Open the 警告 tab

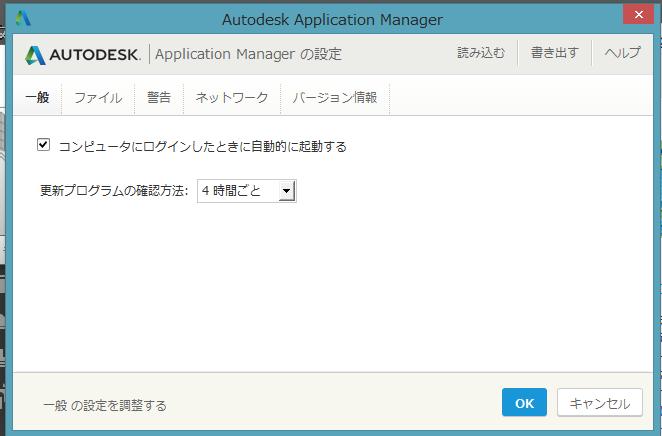159,97
